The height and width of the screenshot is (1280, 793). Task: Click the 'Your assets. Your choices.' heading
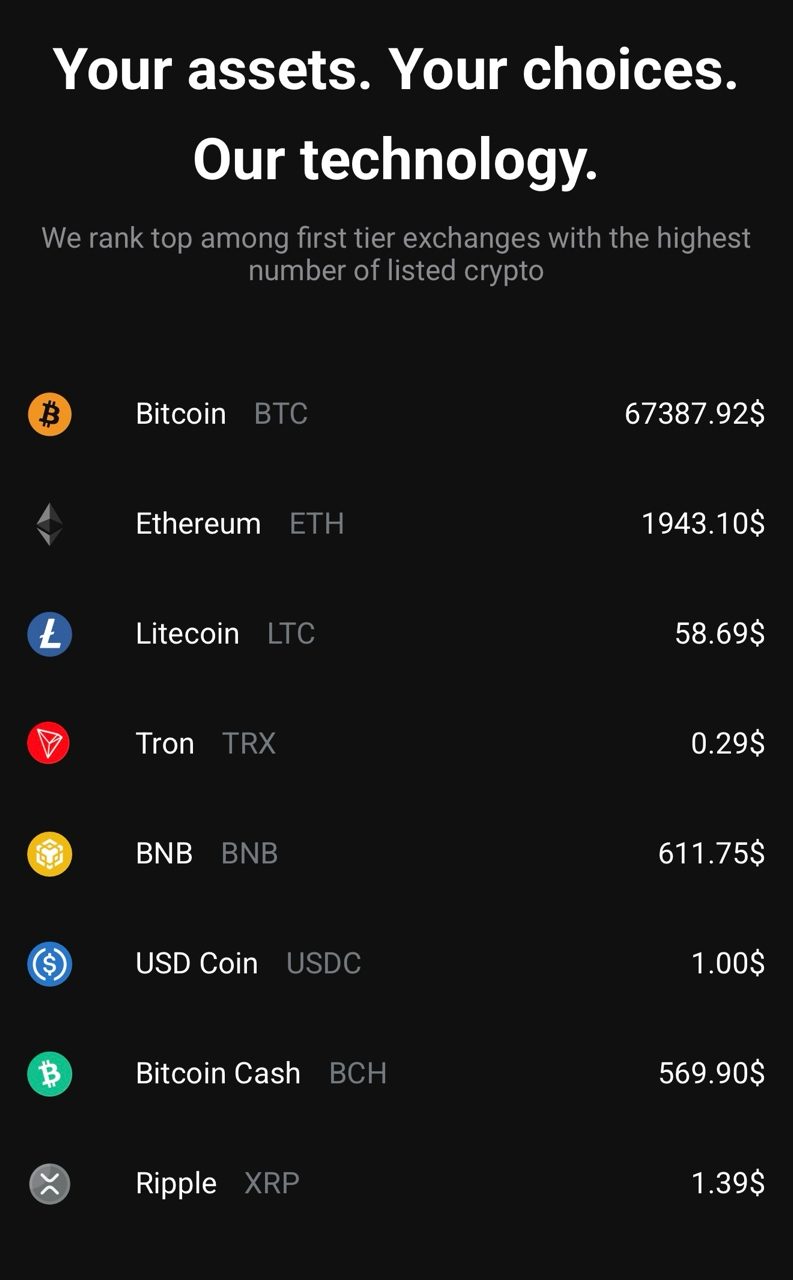pyautogui.click(x=396, y=70)
